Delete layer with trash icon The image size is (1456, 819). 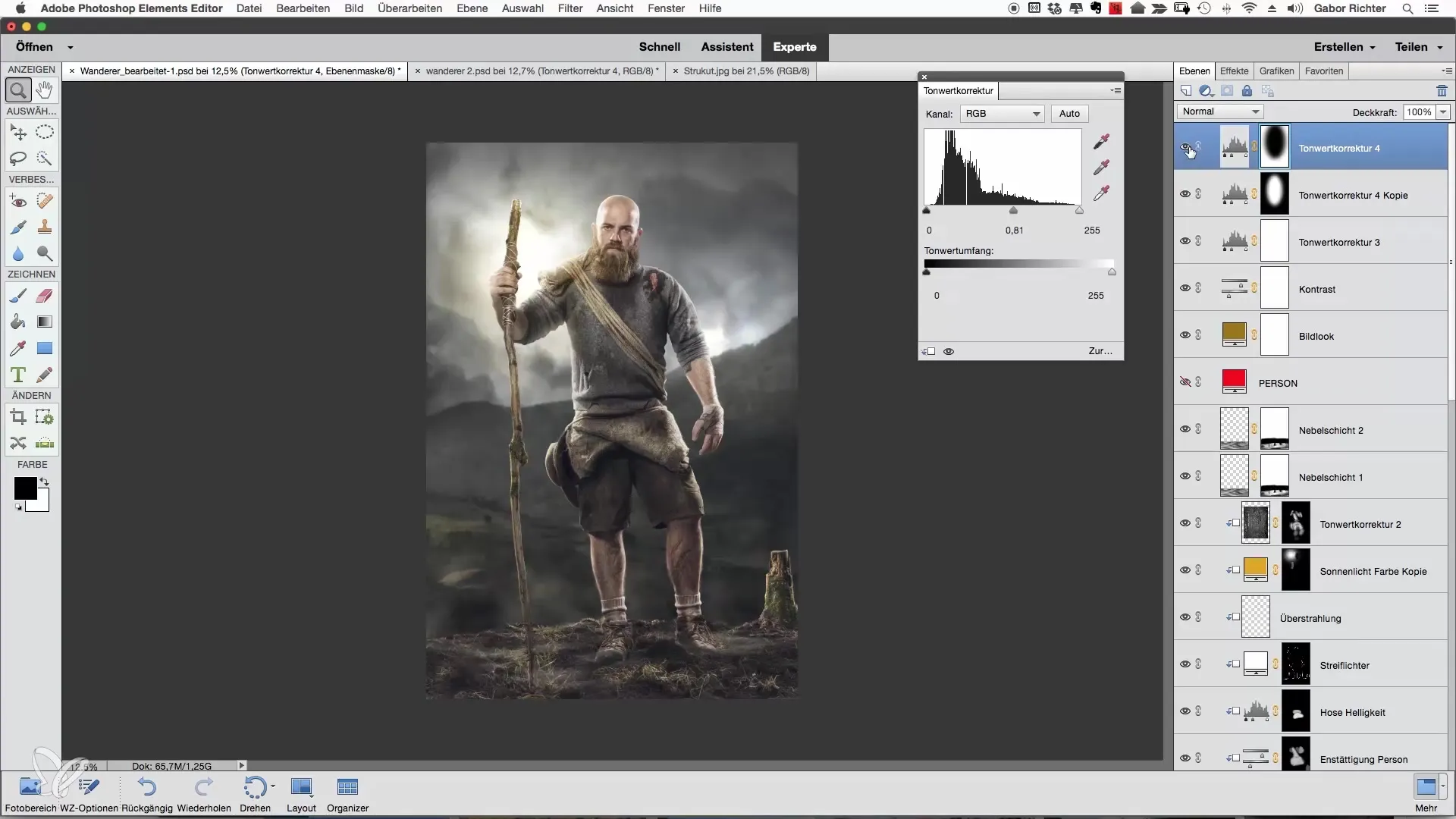[x=1442, y=91]
